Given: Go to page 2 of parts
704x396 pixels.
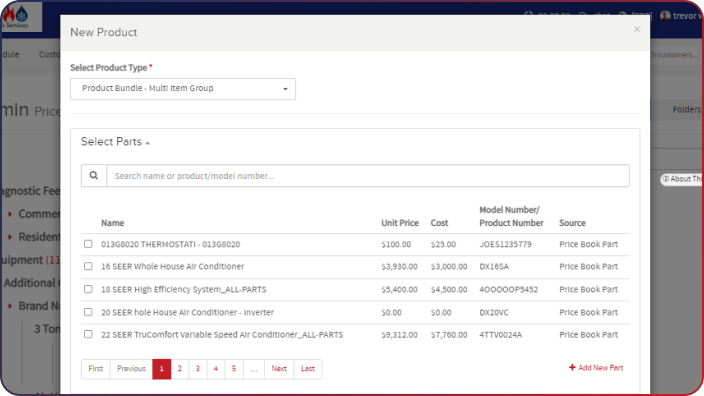Looking at the screenshot, I should 180,369.
